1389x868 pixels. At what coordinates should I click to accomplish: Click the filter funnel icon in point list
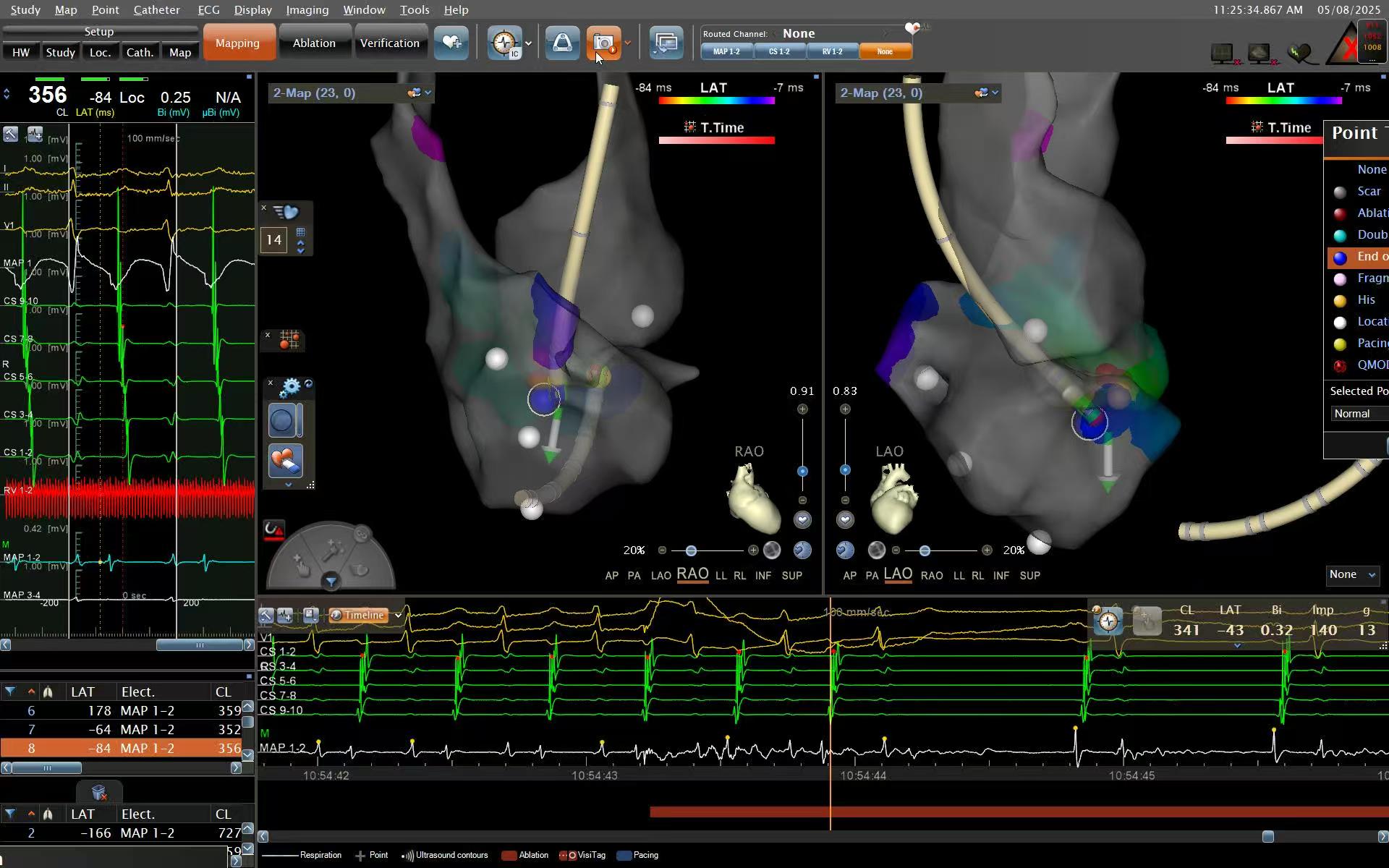coord(10,692)
